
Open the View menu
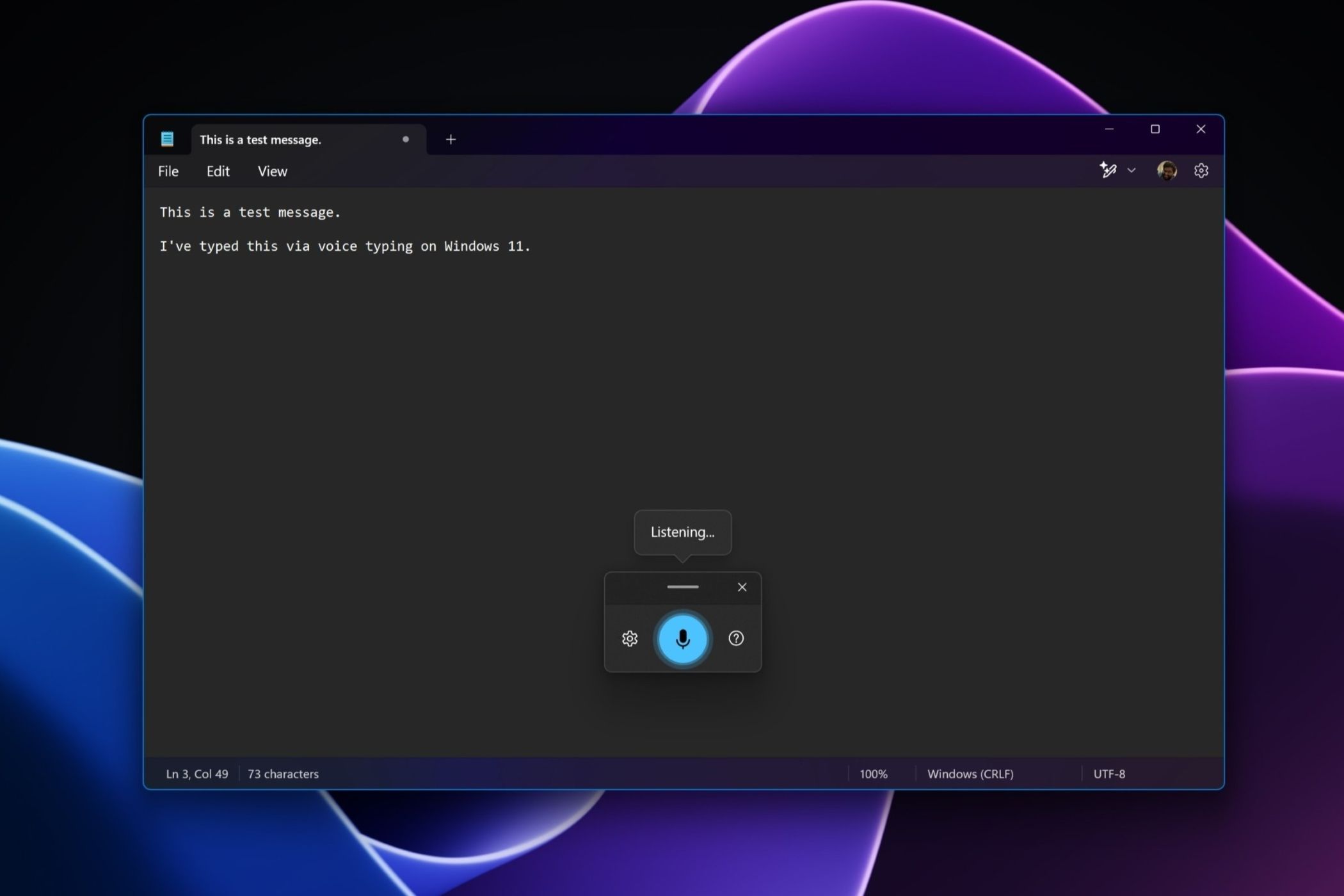point(272,172)
